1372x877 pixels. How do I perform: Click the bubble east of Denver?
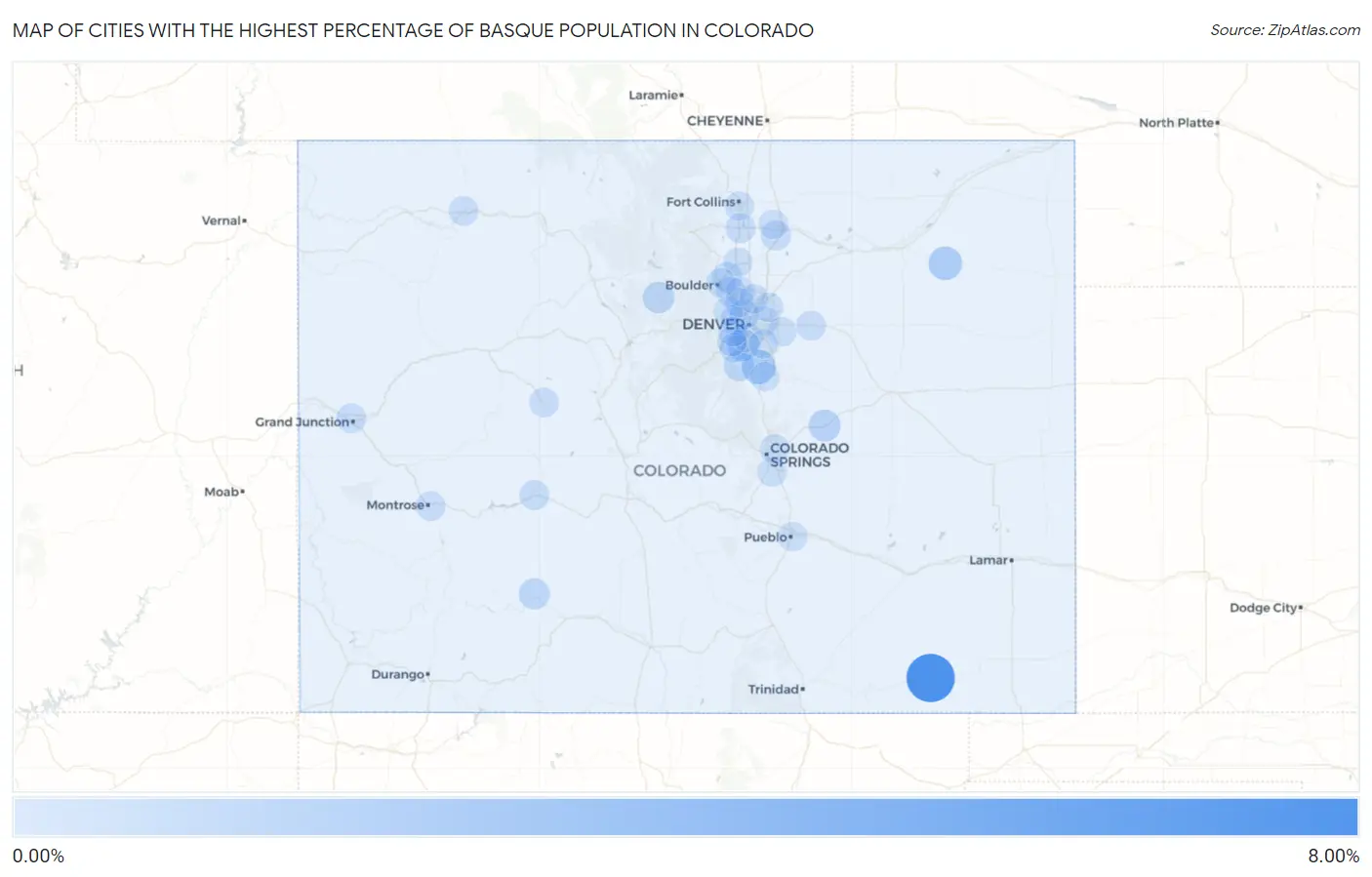click(811, 326)
